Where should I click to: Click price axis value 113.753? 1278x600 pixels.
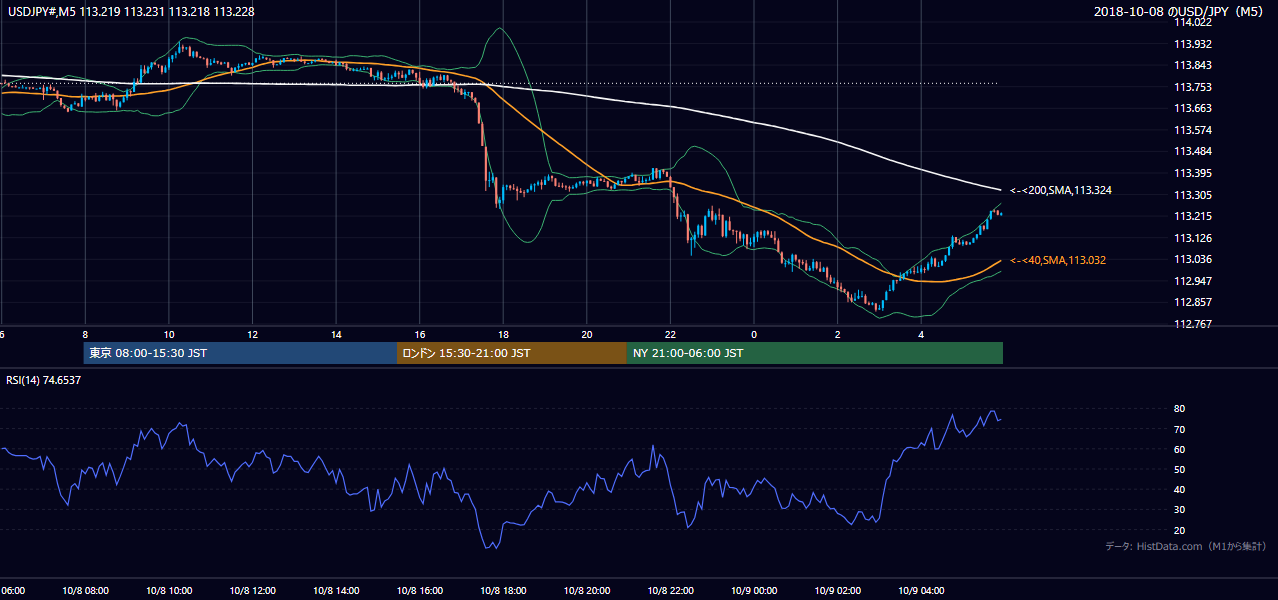coord(1193,87)
